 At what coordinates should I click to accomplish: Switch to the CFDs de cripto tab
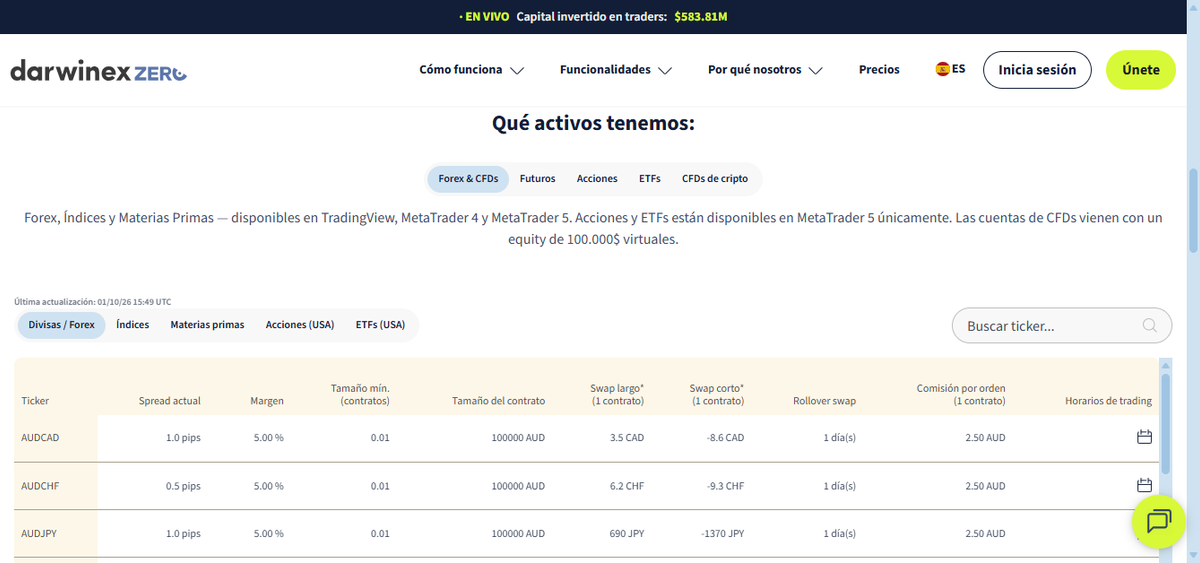point(715,179)
